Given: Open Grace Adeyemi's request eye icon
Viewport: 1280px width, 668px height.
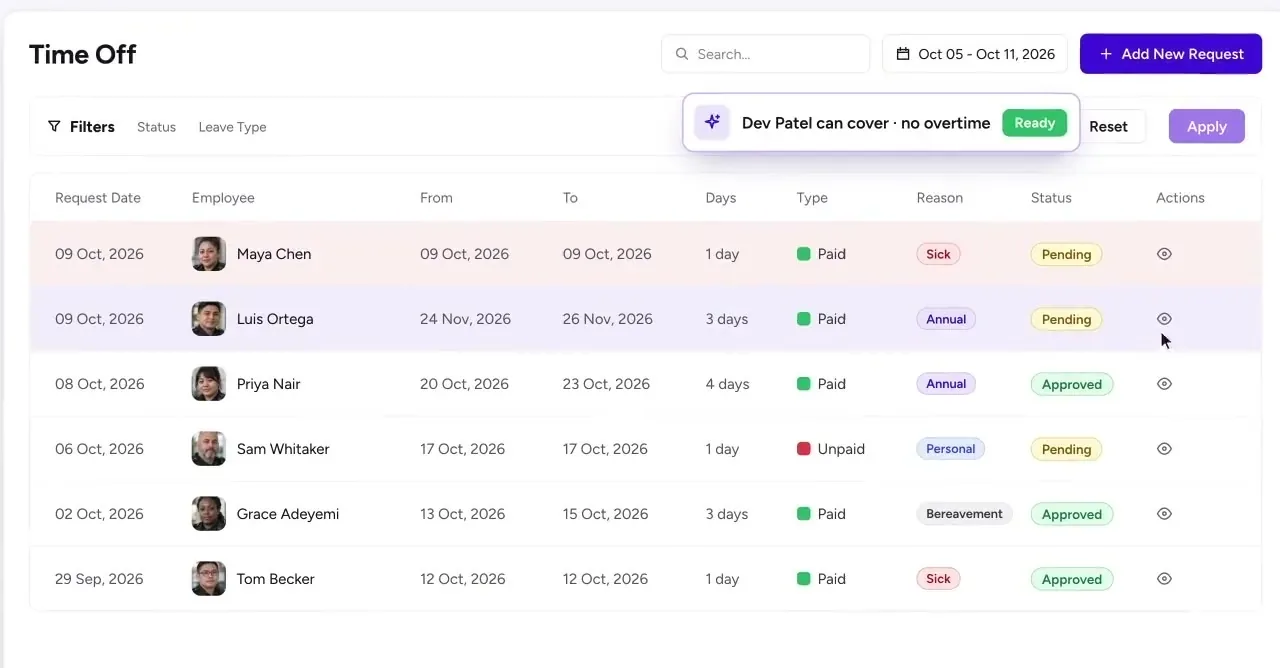Looking at the screenshot, I should point(1164,514).
